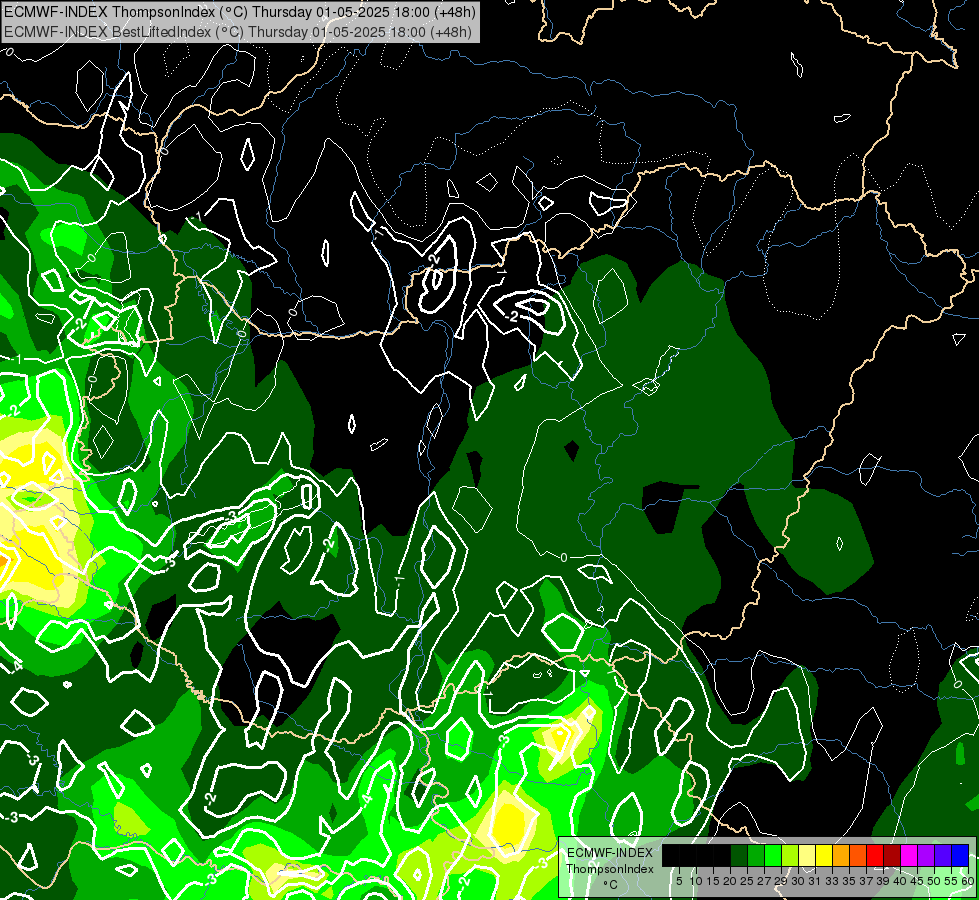
Task: Click the legend tick label 55
Action: click(x=952, y=881)
